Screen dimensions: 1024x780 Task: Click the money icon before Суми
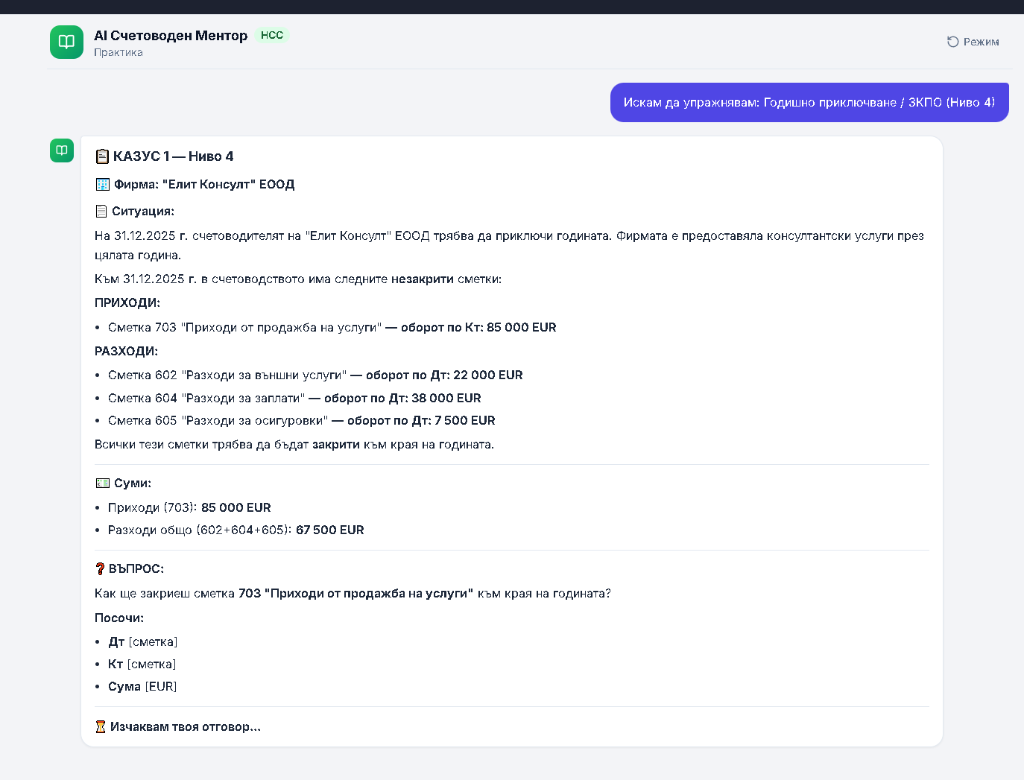(x=103, y=483)
